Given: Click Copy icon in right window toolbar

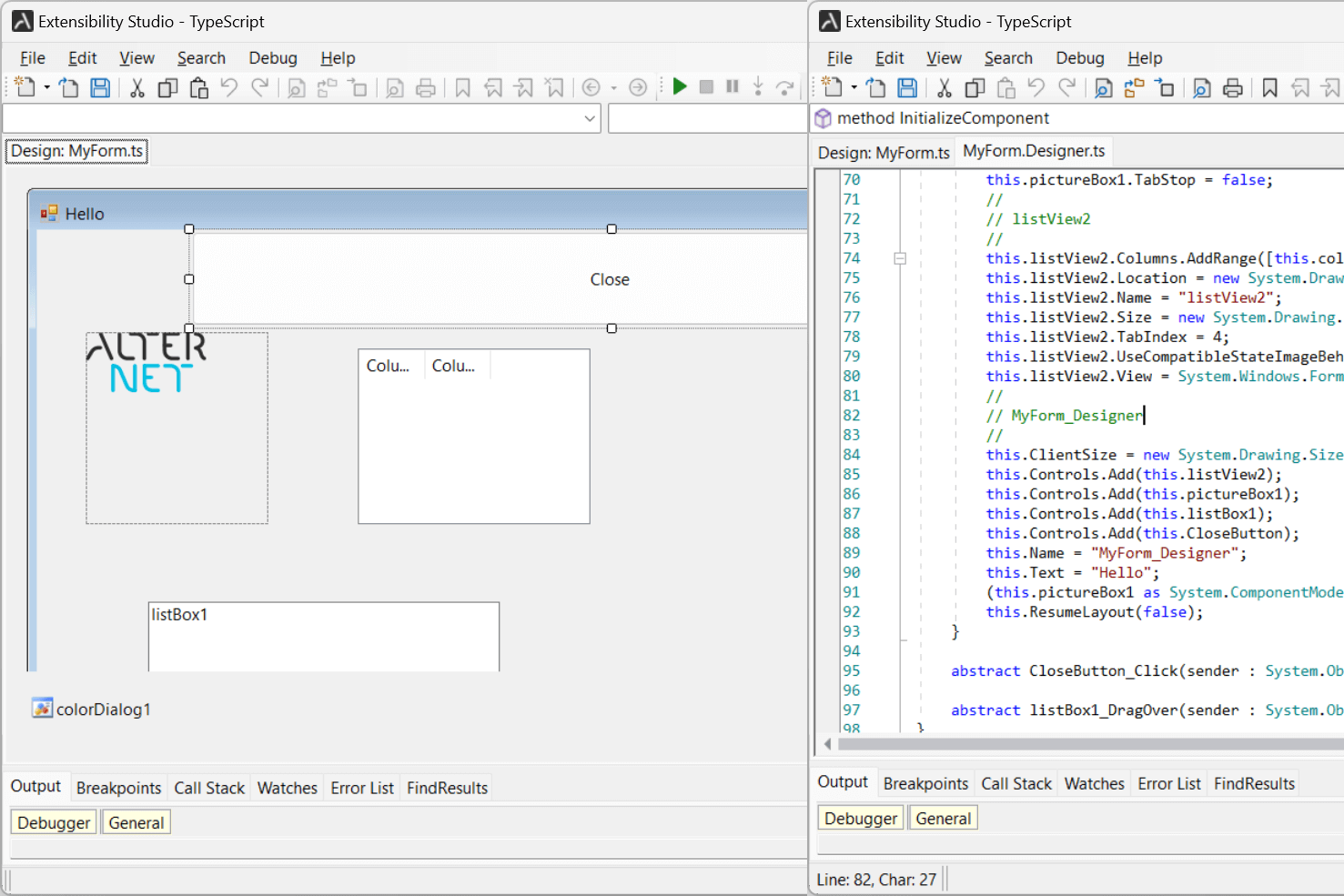Looking at the screenshot, I should [x=975, y=87].
